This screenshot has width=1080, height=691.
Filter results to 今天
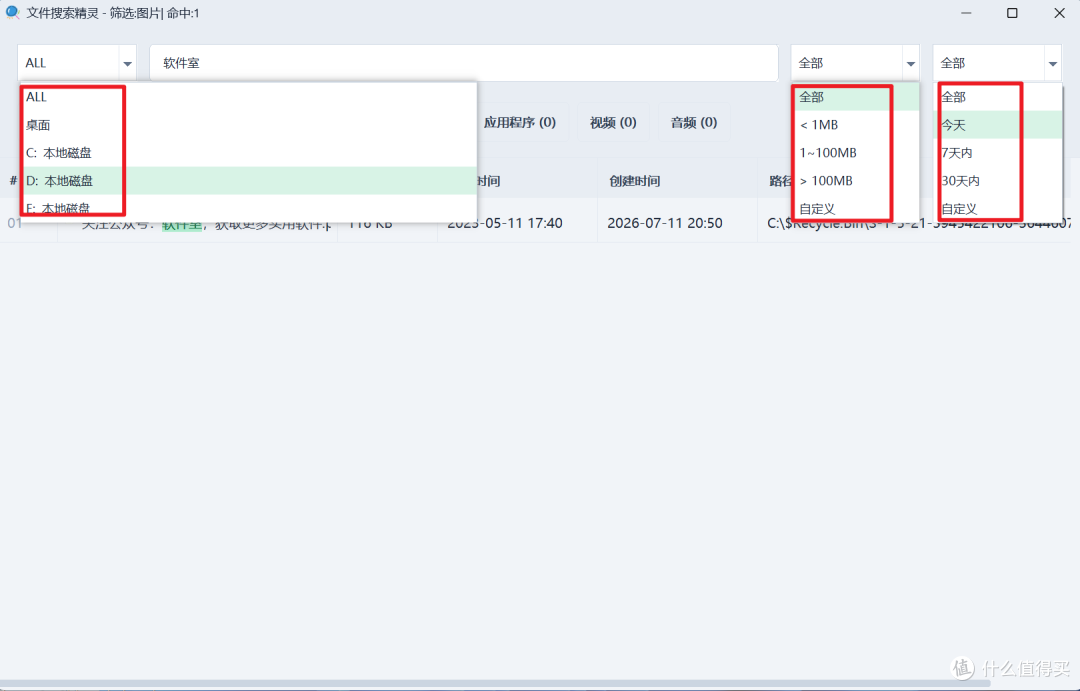998,125
